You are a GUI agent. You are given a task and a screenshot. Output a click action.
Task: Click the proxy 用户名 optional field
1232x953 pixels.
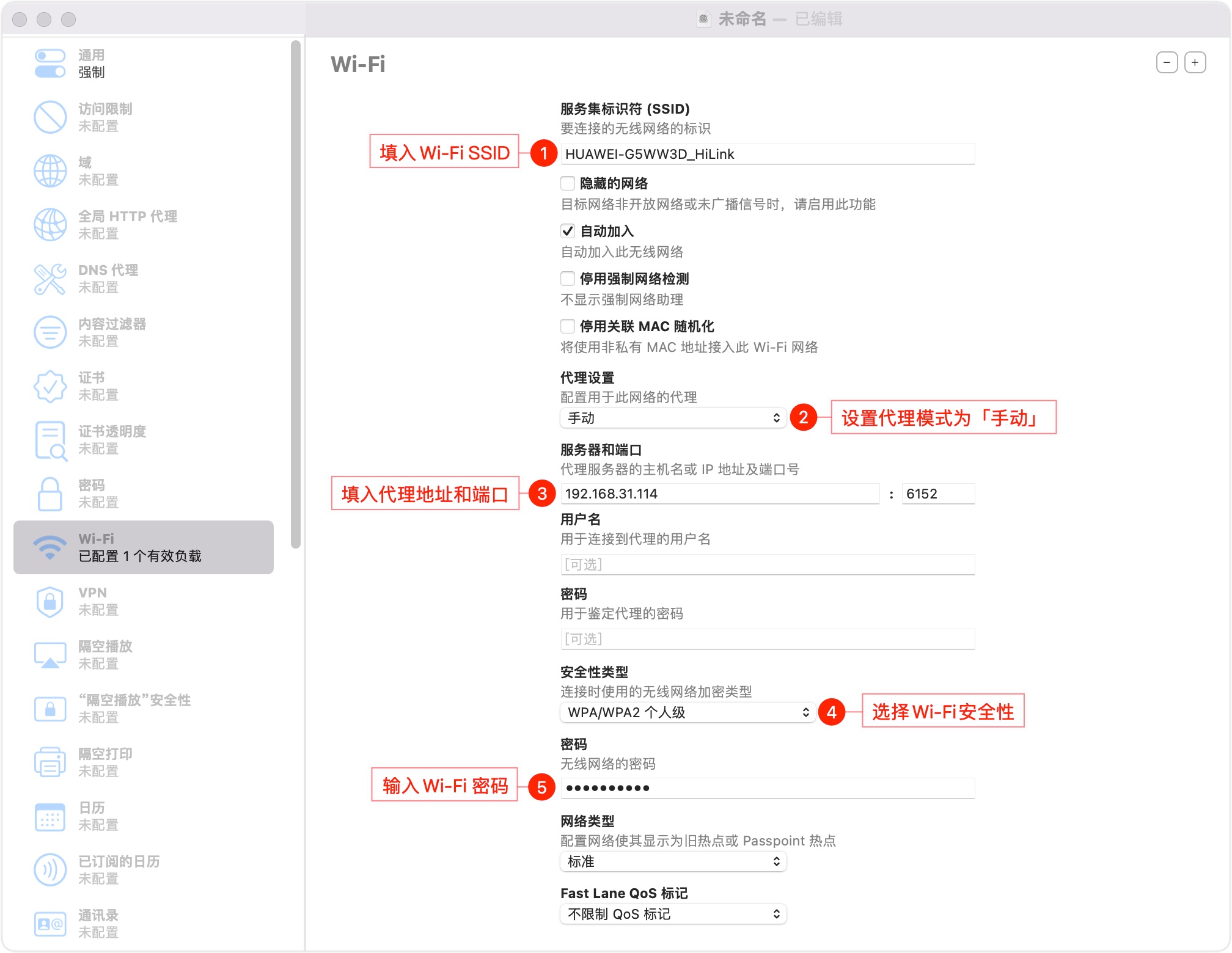click(768, 564)
